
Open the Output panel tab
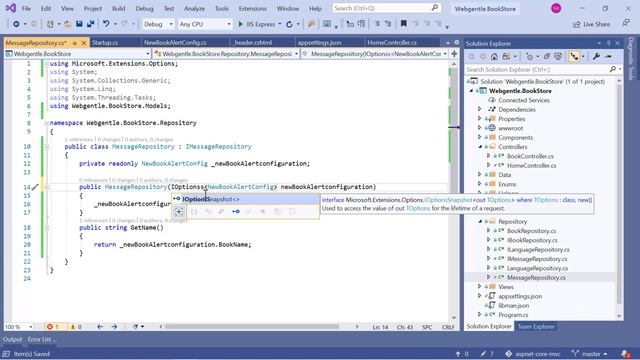[12, 339]
